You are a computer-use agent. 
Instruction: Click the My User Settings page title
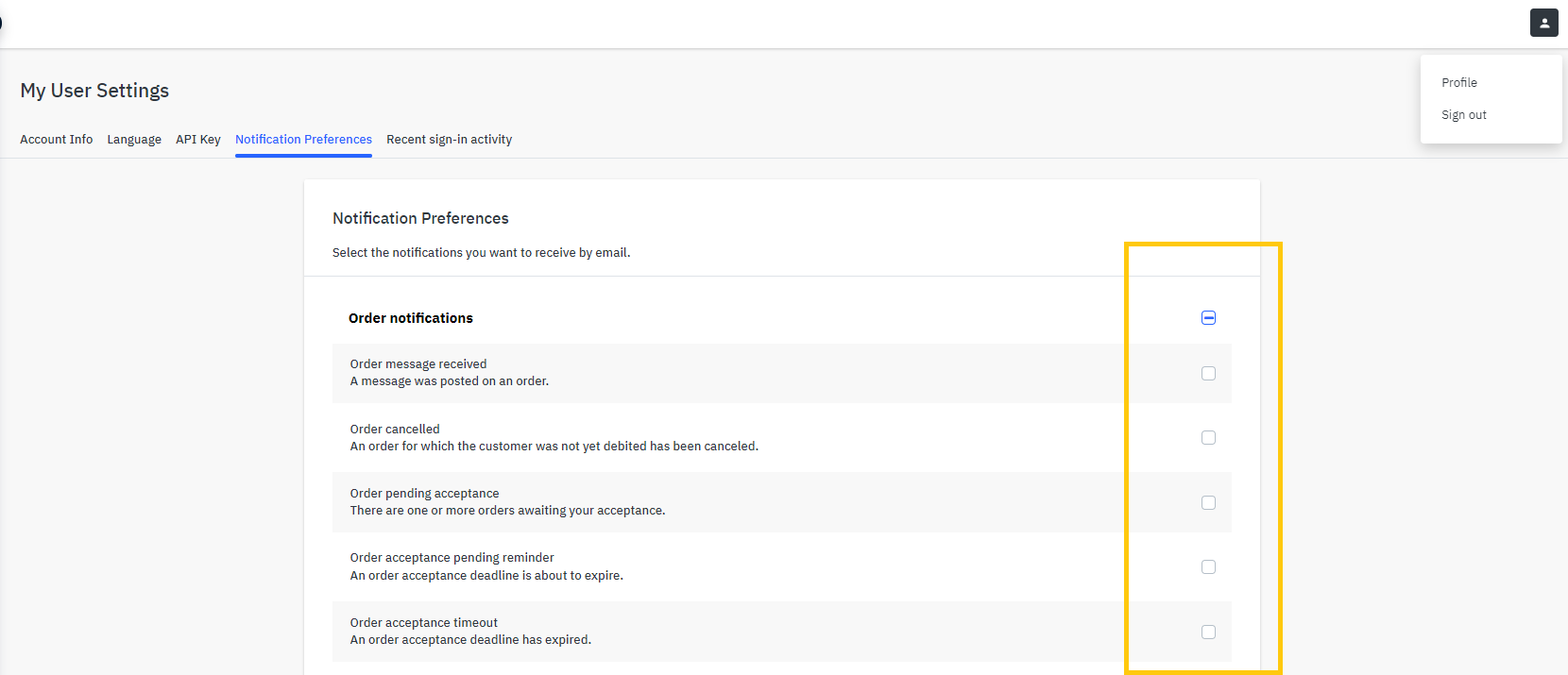94,91
